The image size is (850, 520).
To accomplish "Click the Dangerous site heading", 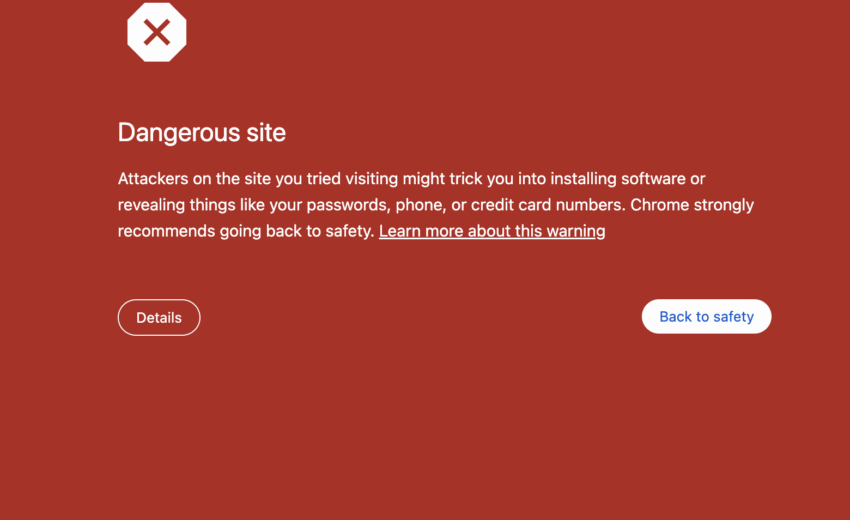I will [x=202, y=132].
